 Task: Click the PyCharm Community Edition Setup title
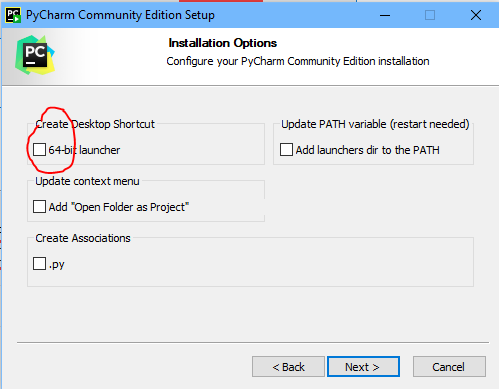coord(120,15)
